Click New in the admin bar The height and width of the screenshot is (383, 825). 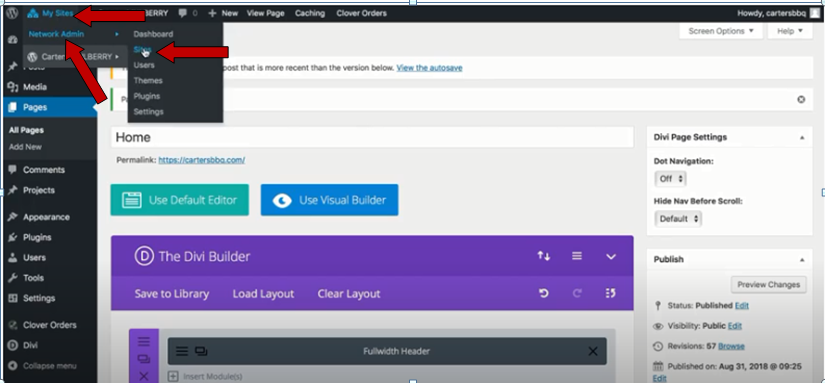(x=223, y=13)
